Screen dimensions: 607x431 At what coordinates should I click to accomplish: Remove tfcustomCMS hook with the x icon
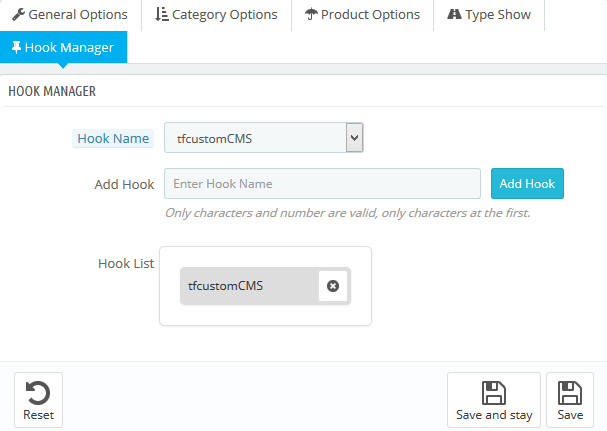(333, 286)
